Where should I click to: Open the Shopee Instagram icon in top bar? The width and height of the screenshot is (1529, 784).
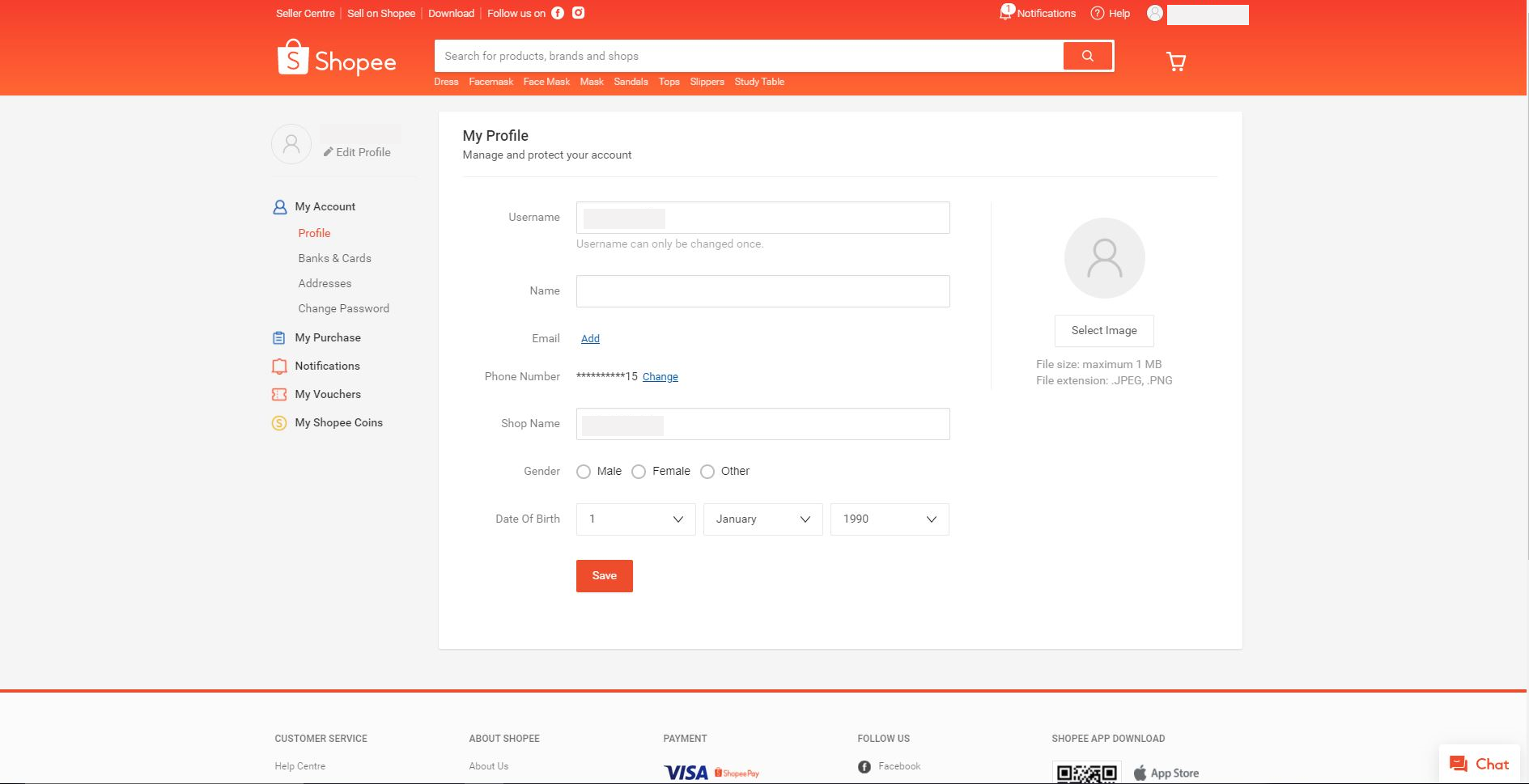[x=579, y=13]
